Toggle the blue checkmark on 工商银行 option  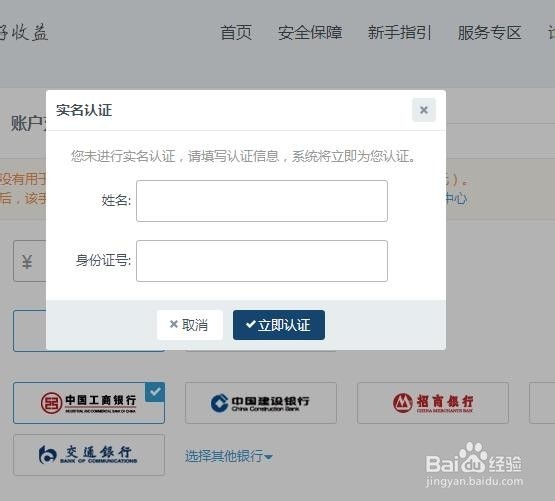(x=155, y=392)
